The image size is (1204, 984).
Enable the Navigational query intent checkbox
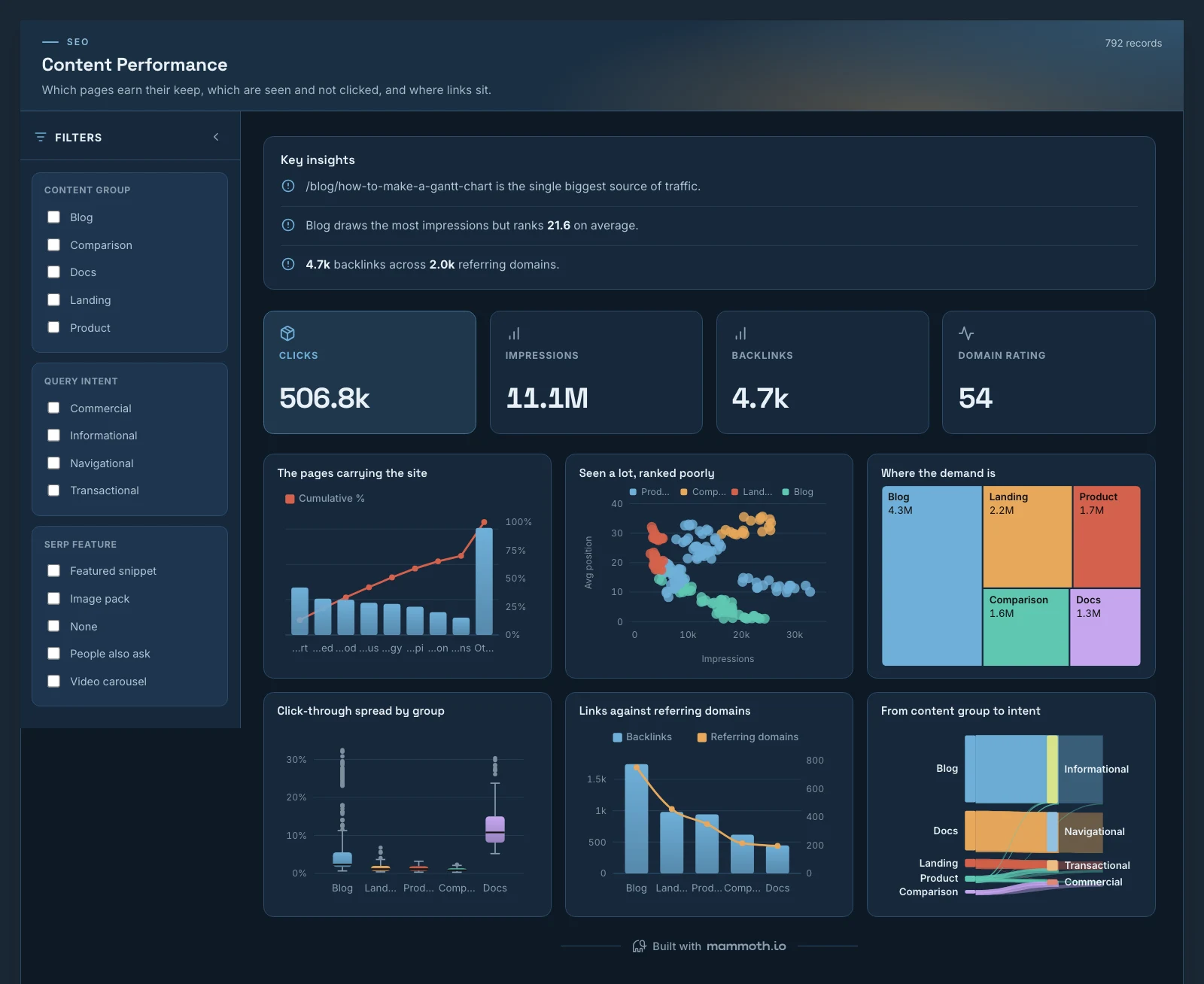(54, 463)
